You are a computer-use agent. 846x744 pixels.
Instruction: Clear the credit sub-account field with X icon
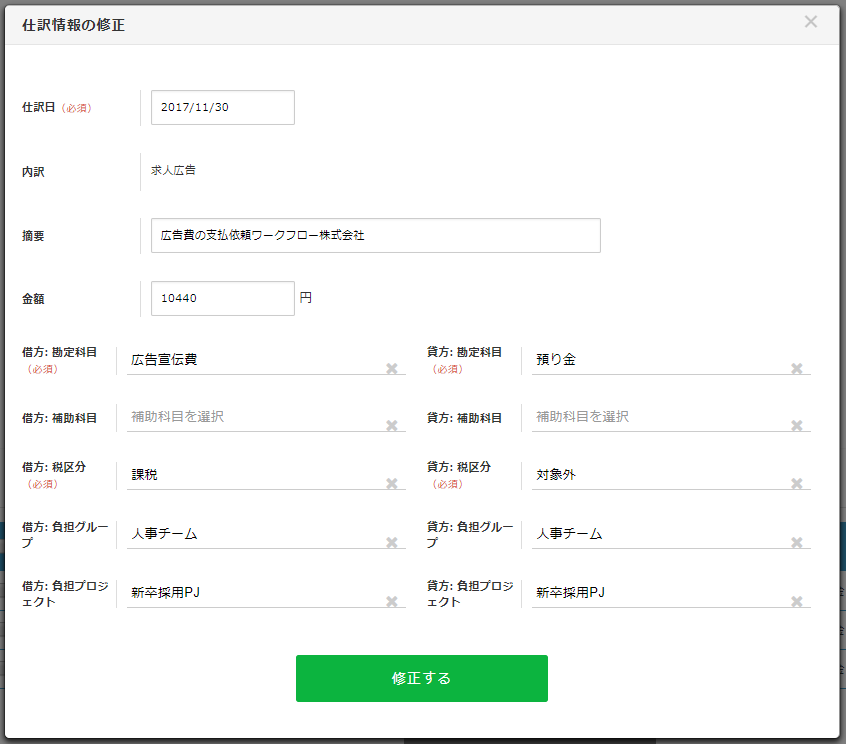(x=797, y=426)
